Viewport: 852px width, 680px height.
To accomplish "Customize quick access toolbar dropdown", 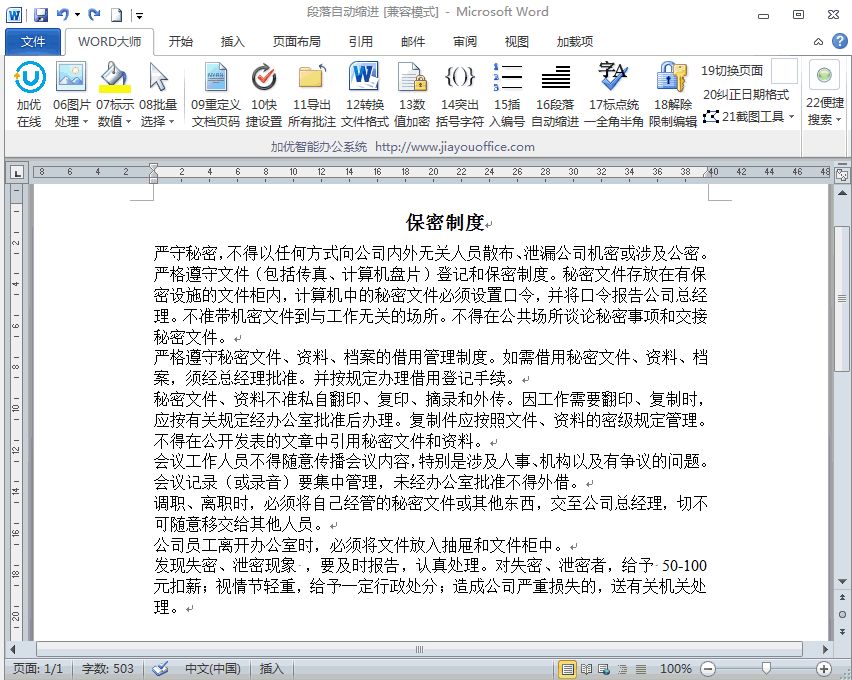I will click(x=140, y=16).
